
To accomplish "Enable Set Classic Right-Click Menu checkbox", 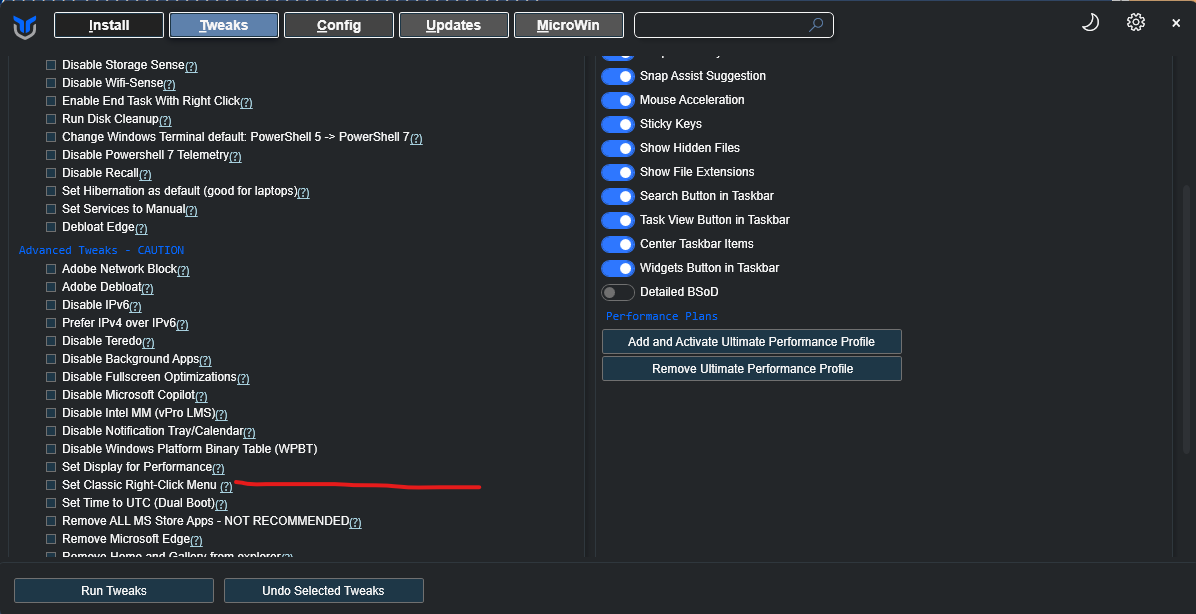I will point(51,485).
